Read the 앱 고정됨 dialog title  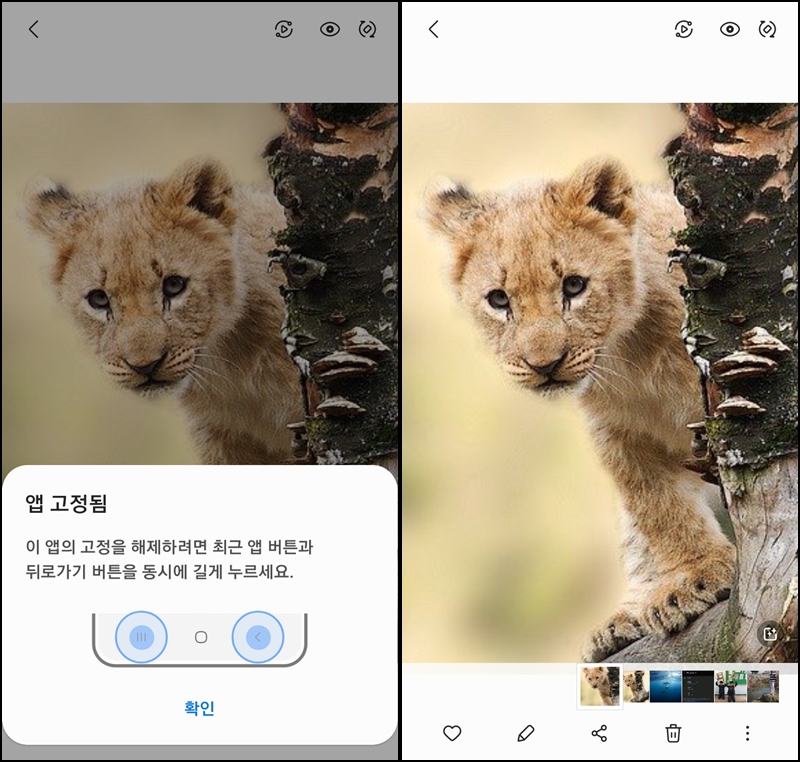coord(66,504)
